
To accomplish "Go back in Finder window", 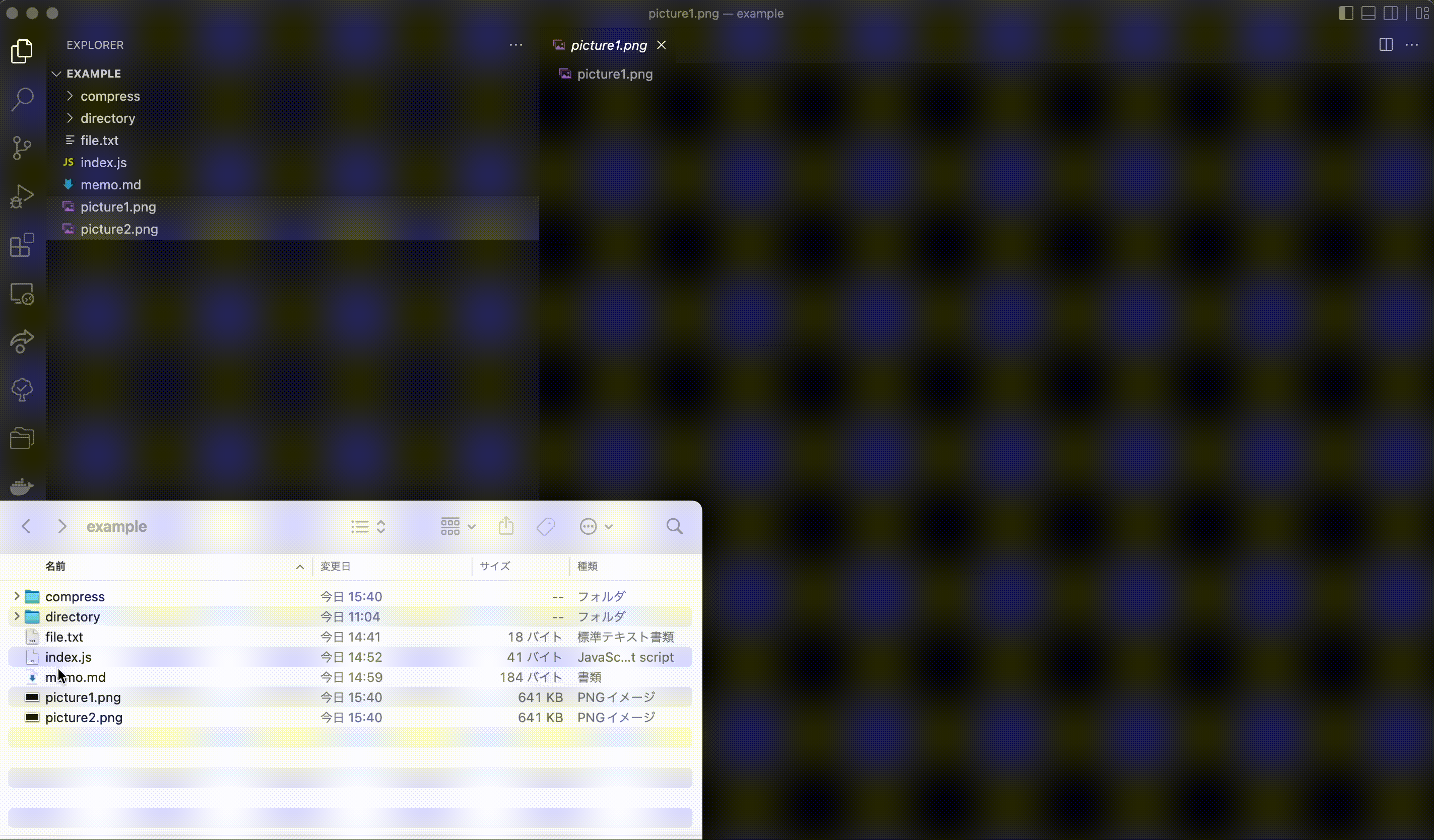I will pos(26,527).
